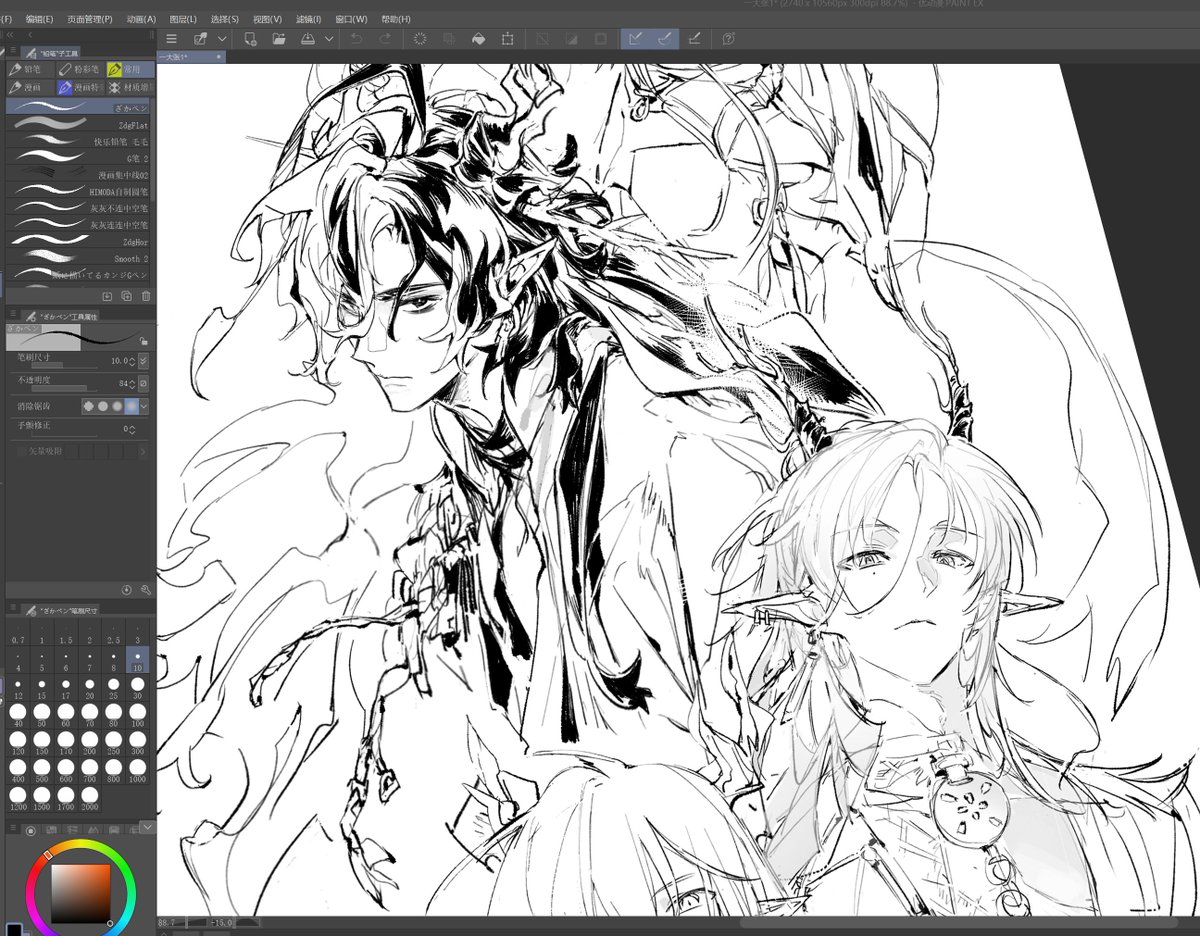Open the 动画(A) menu
This screenshot has width=1200, height=936.
point(141,19)
